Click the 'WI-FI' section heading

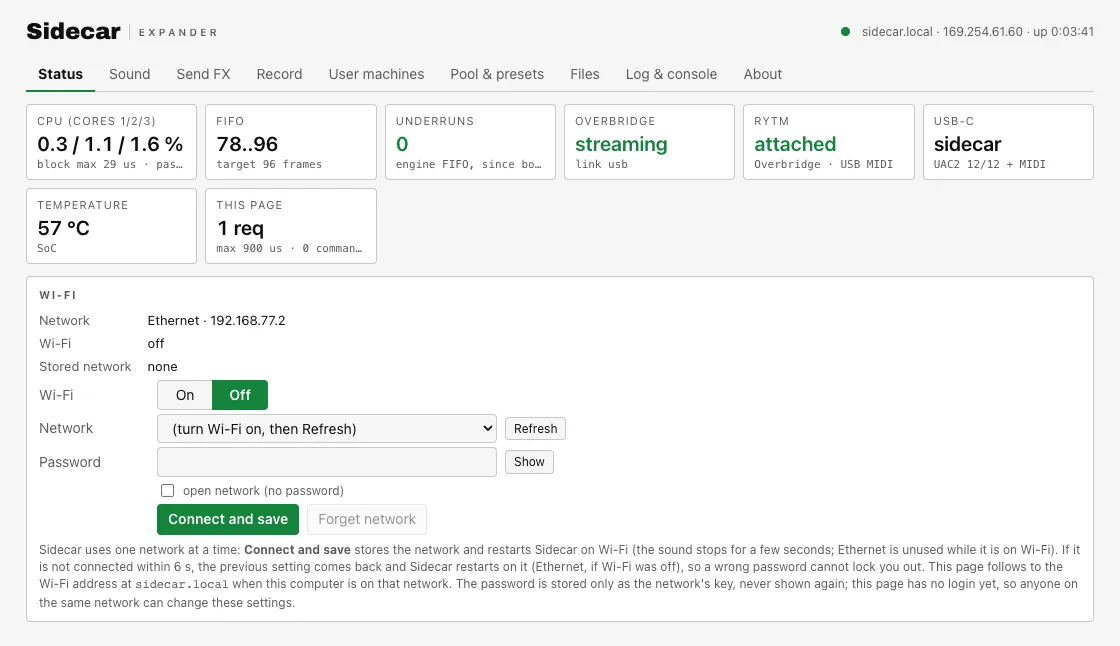click(x=58, y=295)
